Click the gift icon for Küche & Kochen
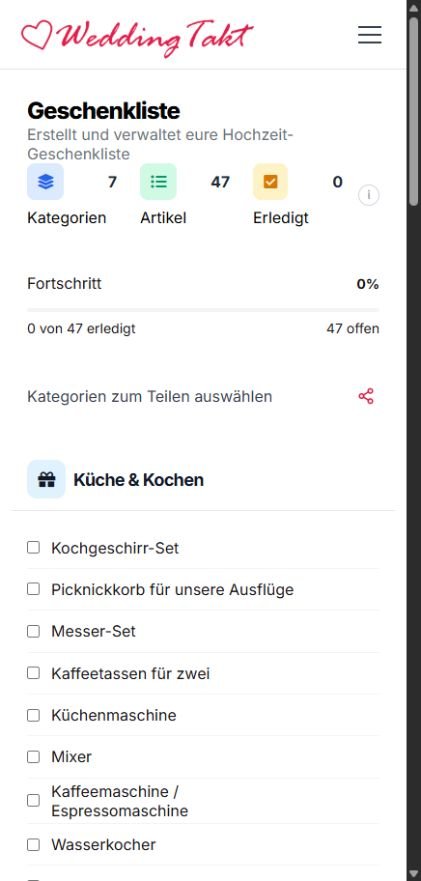This screenshot has height=881, width=421. tap(46, 479)
